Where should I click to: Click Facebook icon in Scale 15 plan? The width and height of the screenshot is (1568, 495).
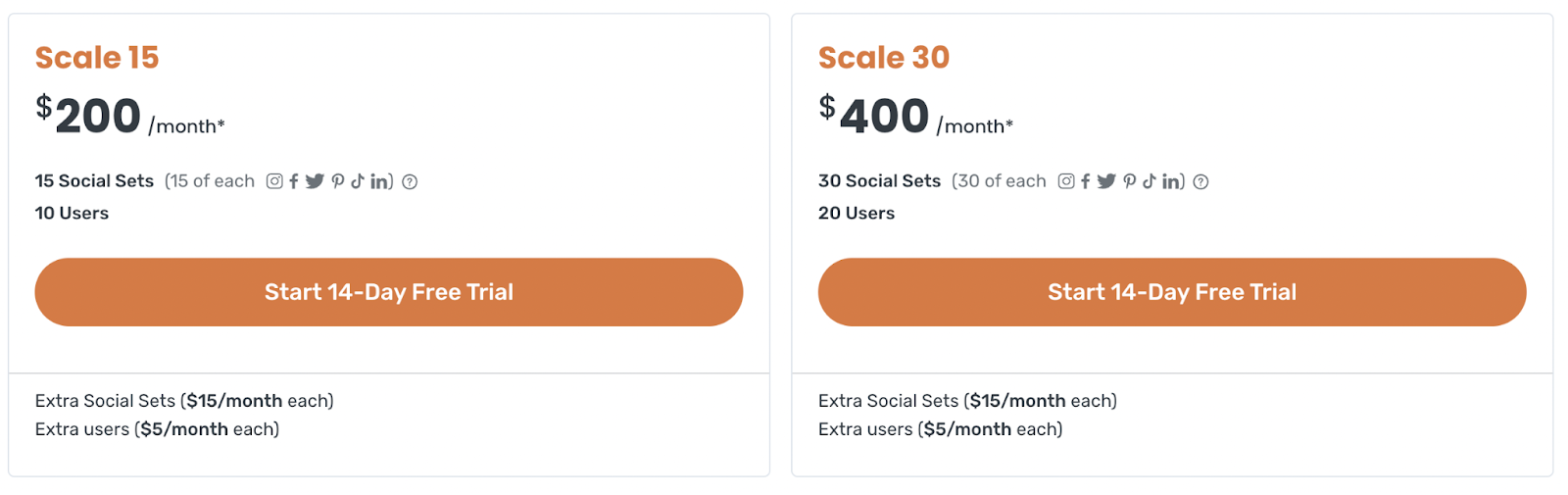pyautogui.click(x=294, y=181)
